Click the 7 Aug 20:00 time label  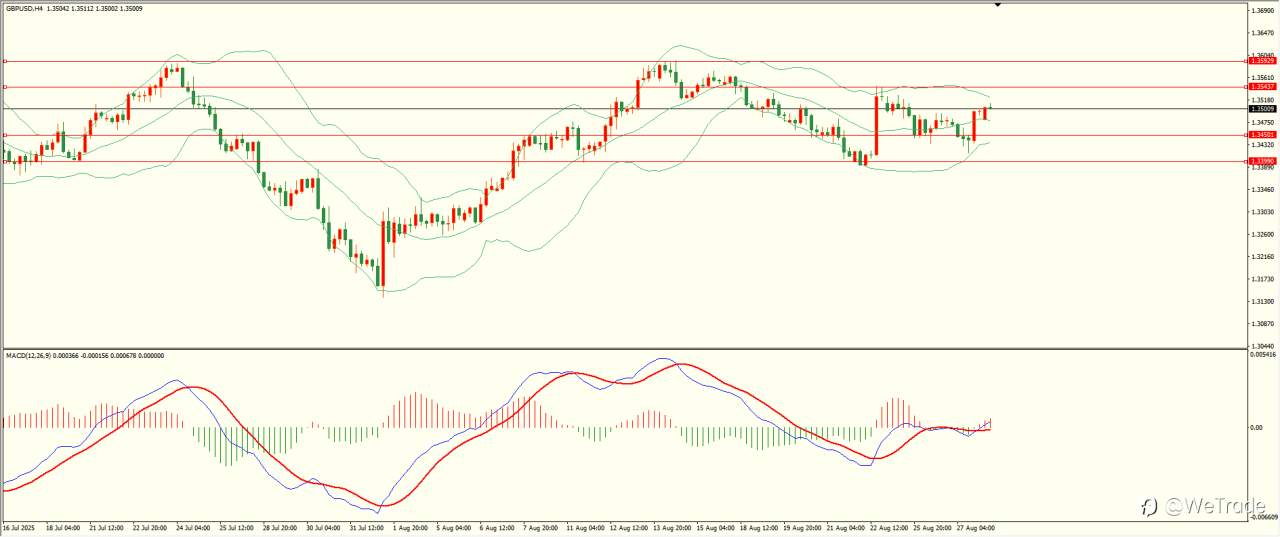541,527
